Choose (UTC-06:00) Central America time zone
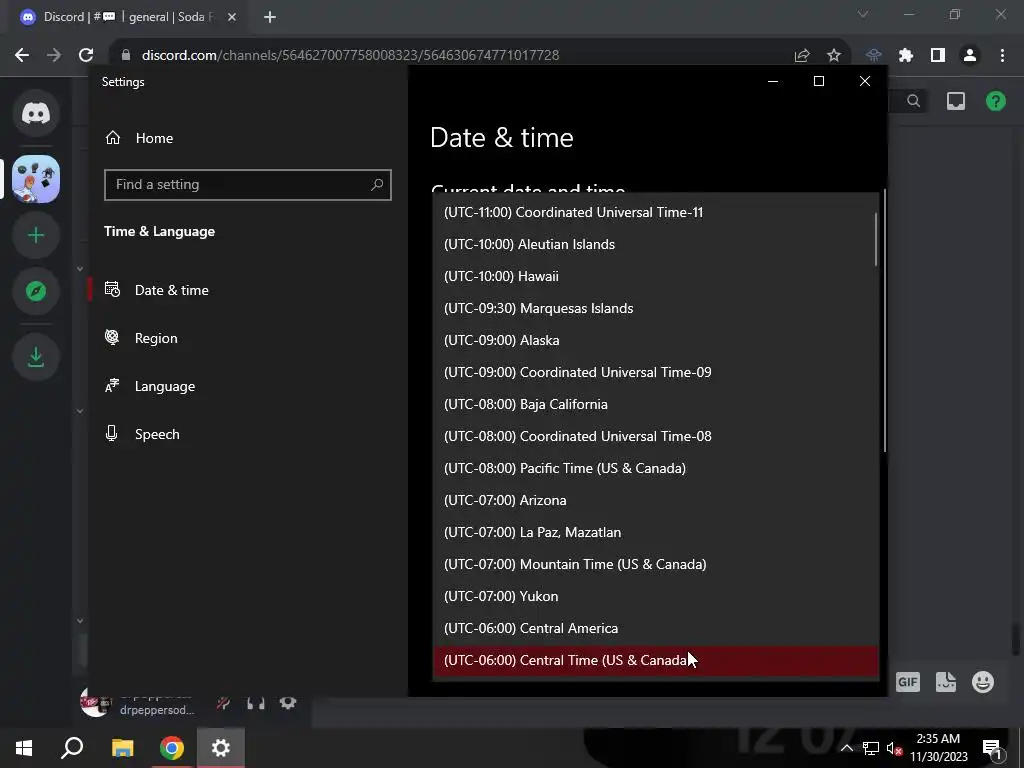Screen dimensions: 1024x768 (x=656, y=628)
